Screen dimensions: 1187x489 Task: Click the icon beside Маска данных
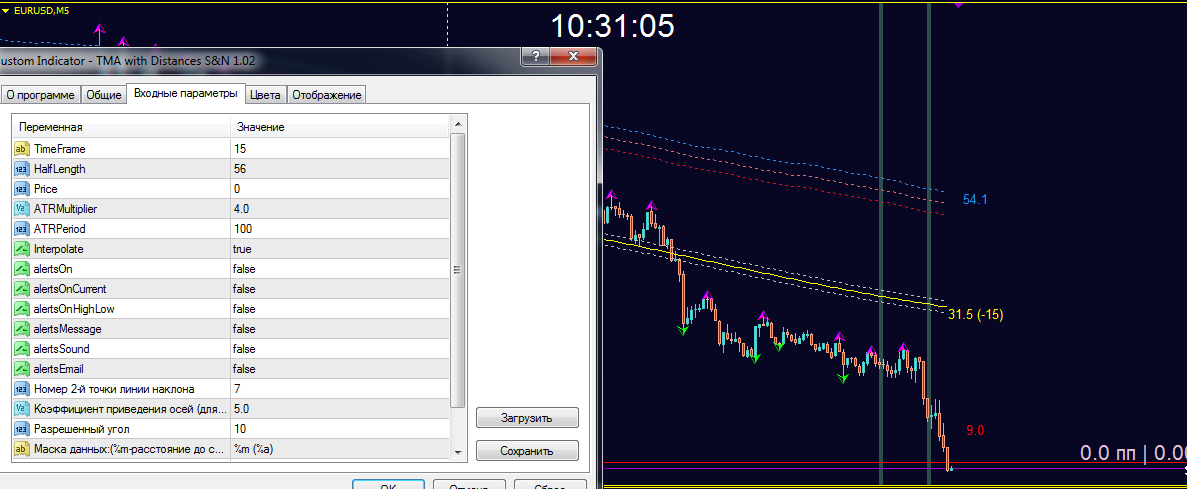pos(21,449)
